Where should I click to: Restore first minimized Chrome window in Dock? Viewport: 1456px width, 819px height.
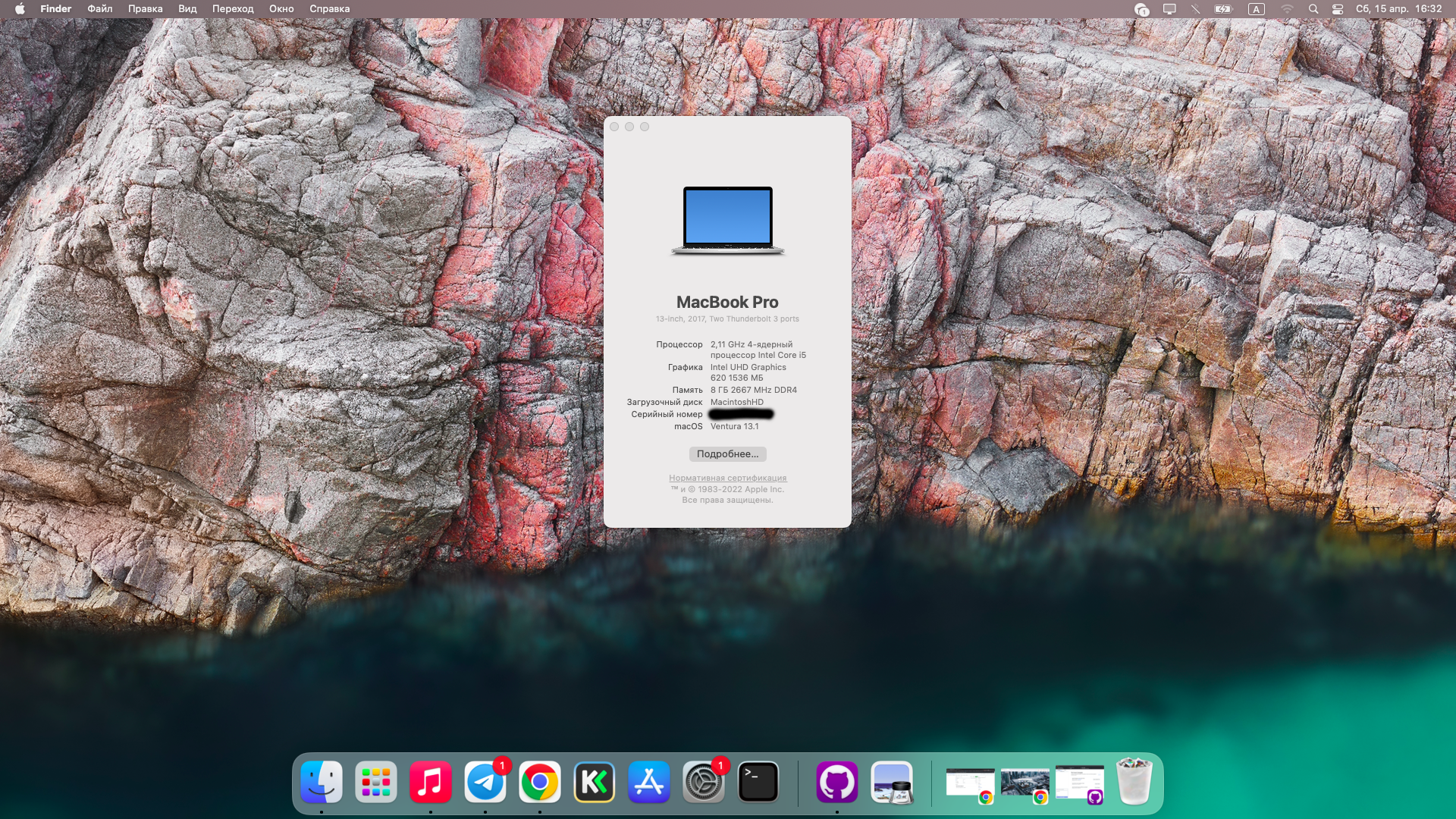(x=971, y=784)
